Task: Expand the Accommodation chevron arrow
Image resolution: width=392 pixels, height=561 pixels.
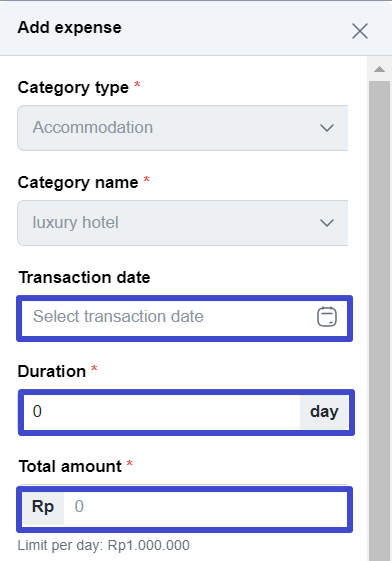Action: point(327,128)
